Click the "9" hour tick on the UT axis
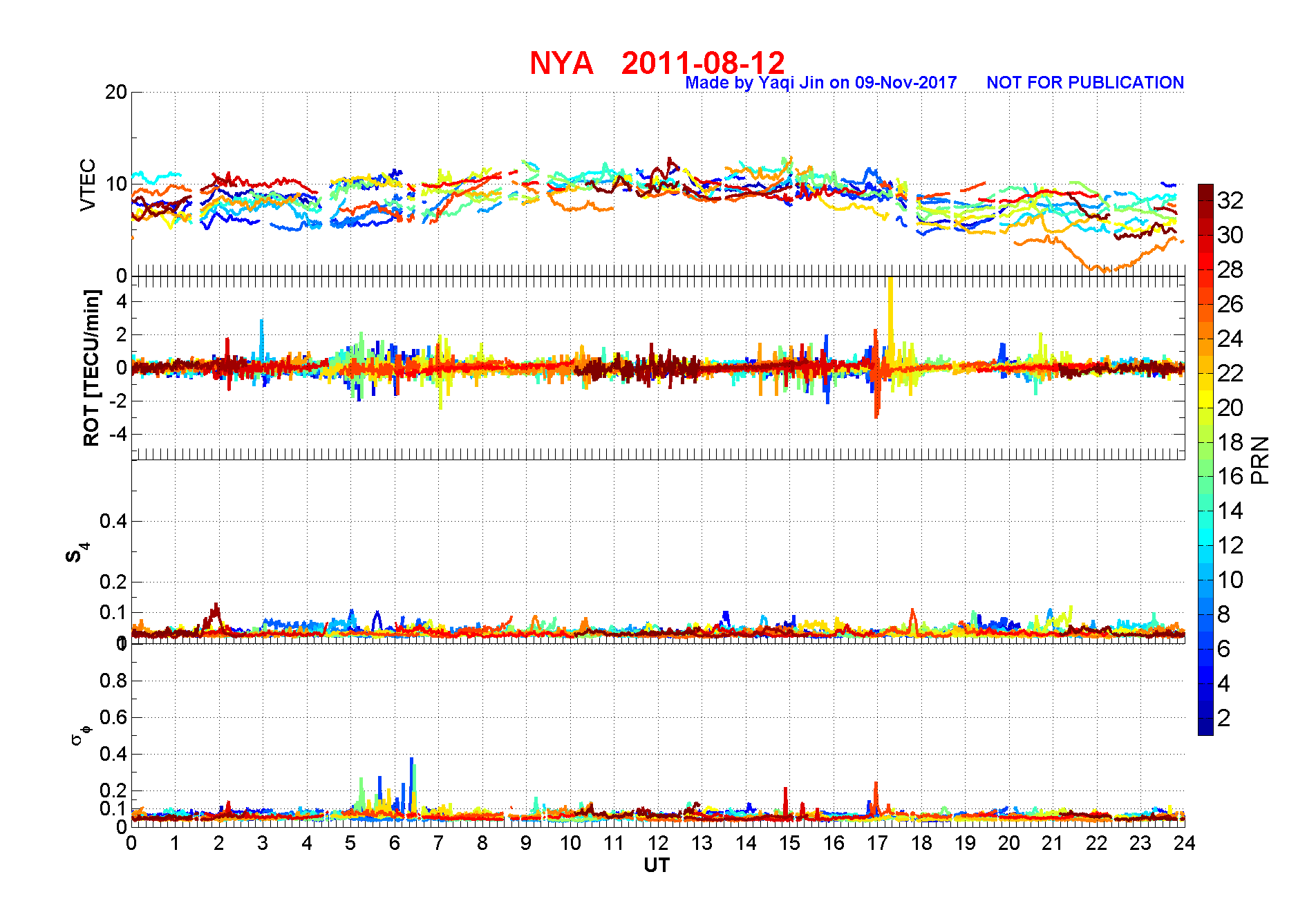The width and height of the screenshot is (1316, 919). tap(526, 843)
